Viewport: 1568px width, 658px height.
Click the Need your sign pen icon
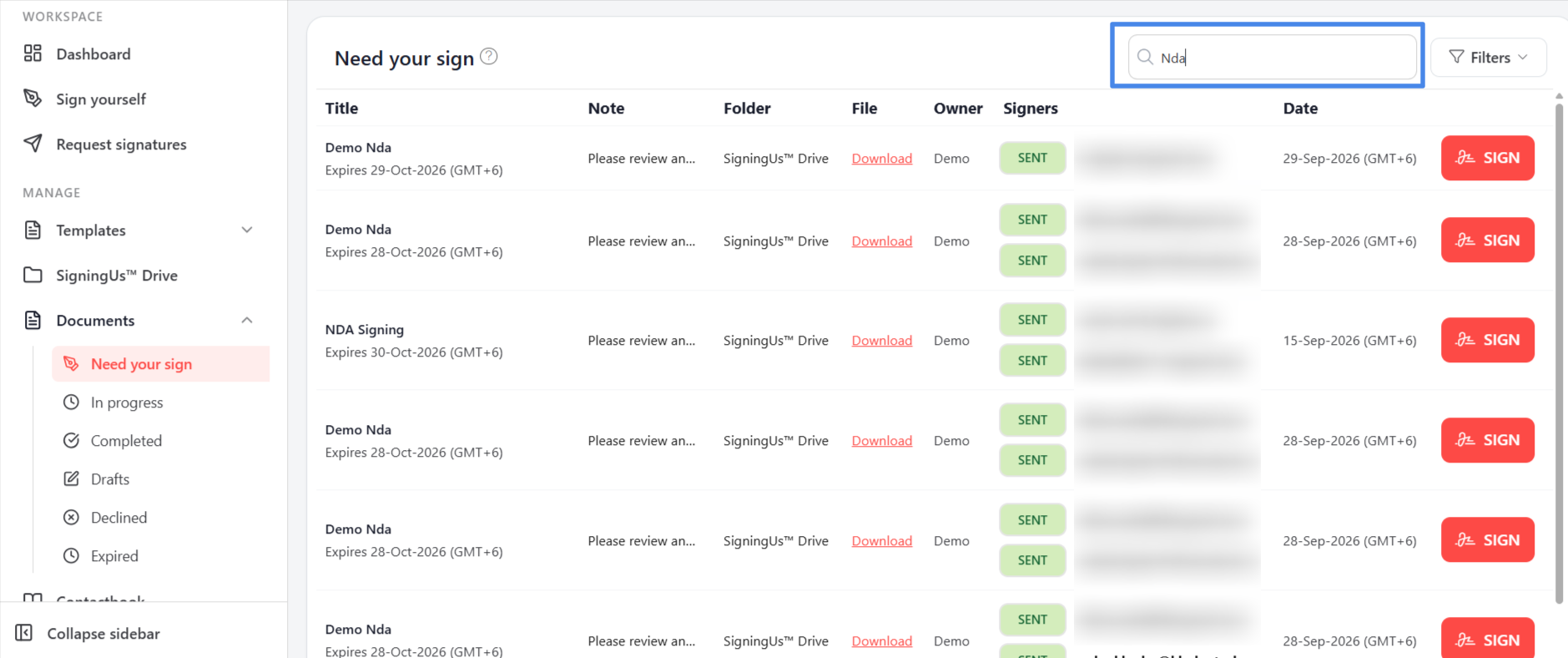point(71,363)
